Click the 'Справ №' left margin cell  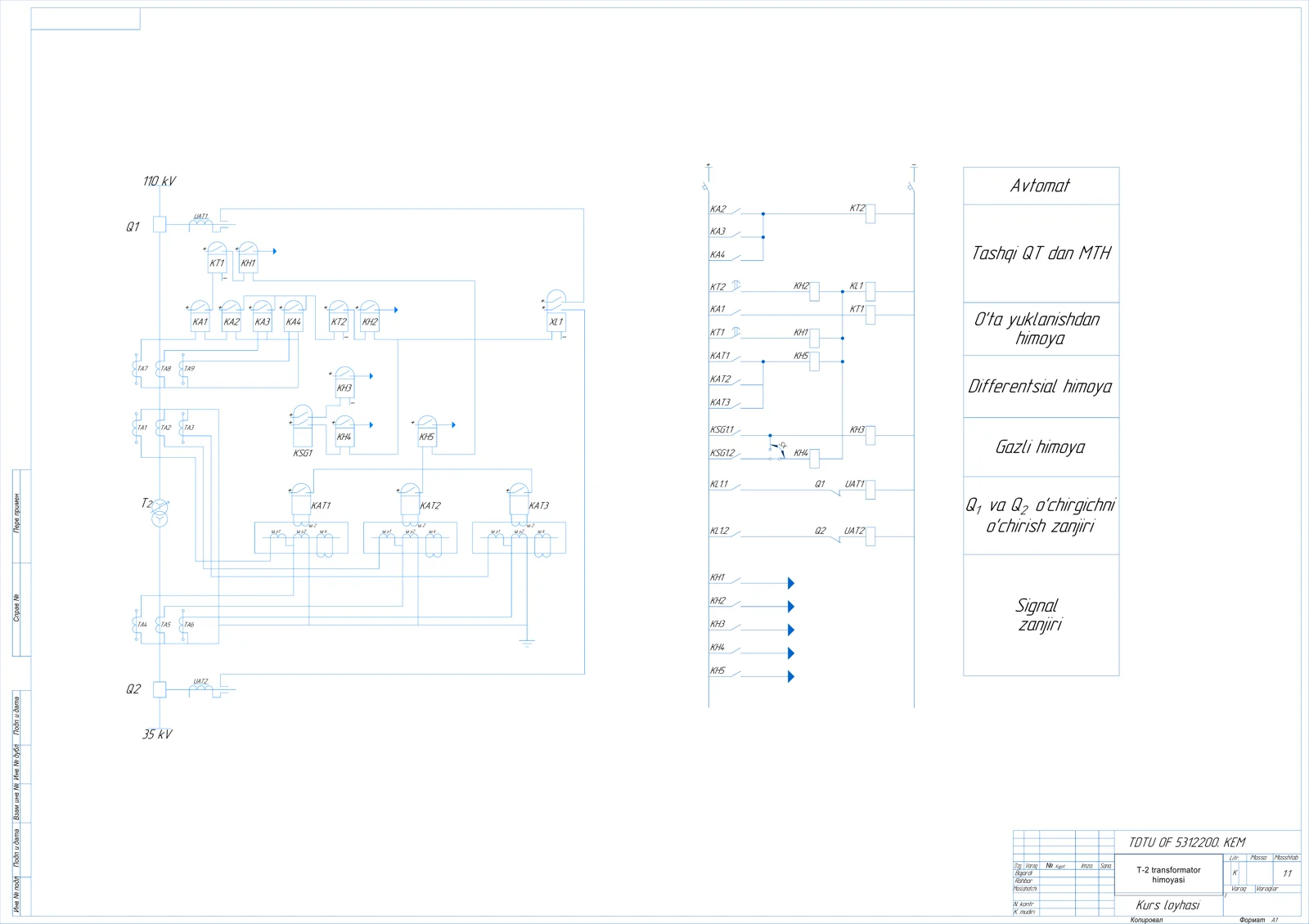pyautogui.click(x=17, y=608)
